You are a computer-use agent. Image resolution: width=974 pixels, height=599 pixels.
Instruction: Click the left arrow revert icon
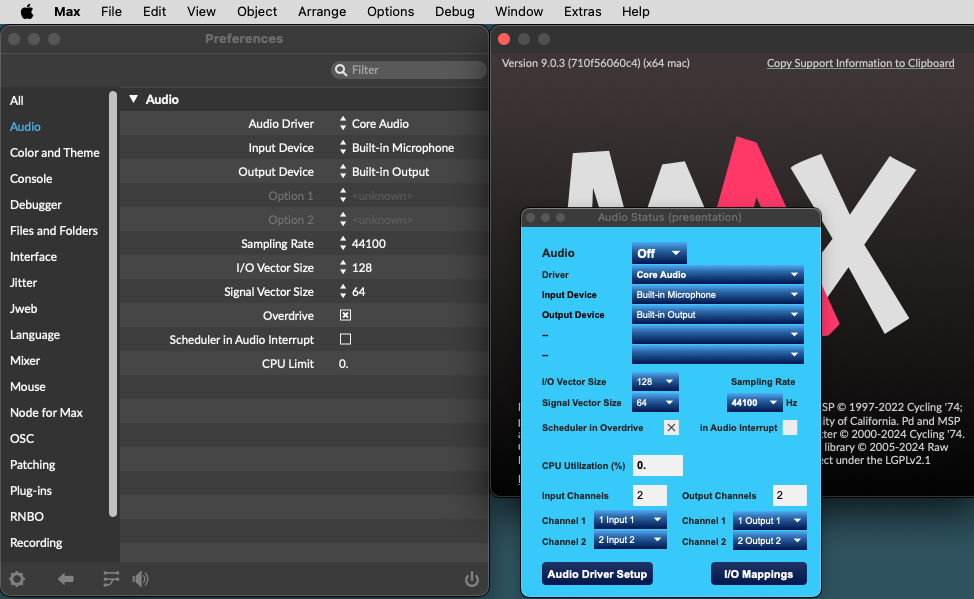click(66, 579)
